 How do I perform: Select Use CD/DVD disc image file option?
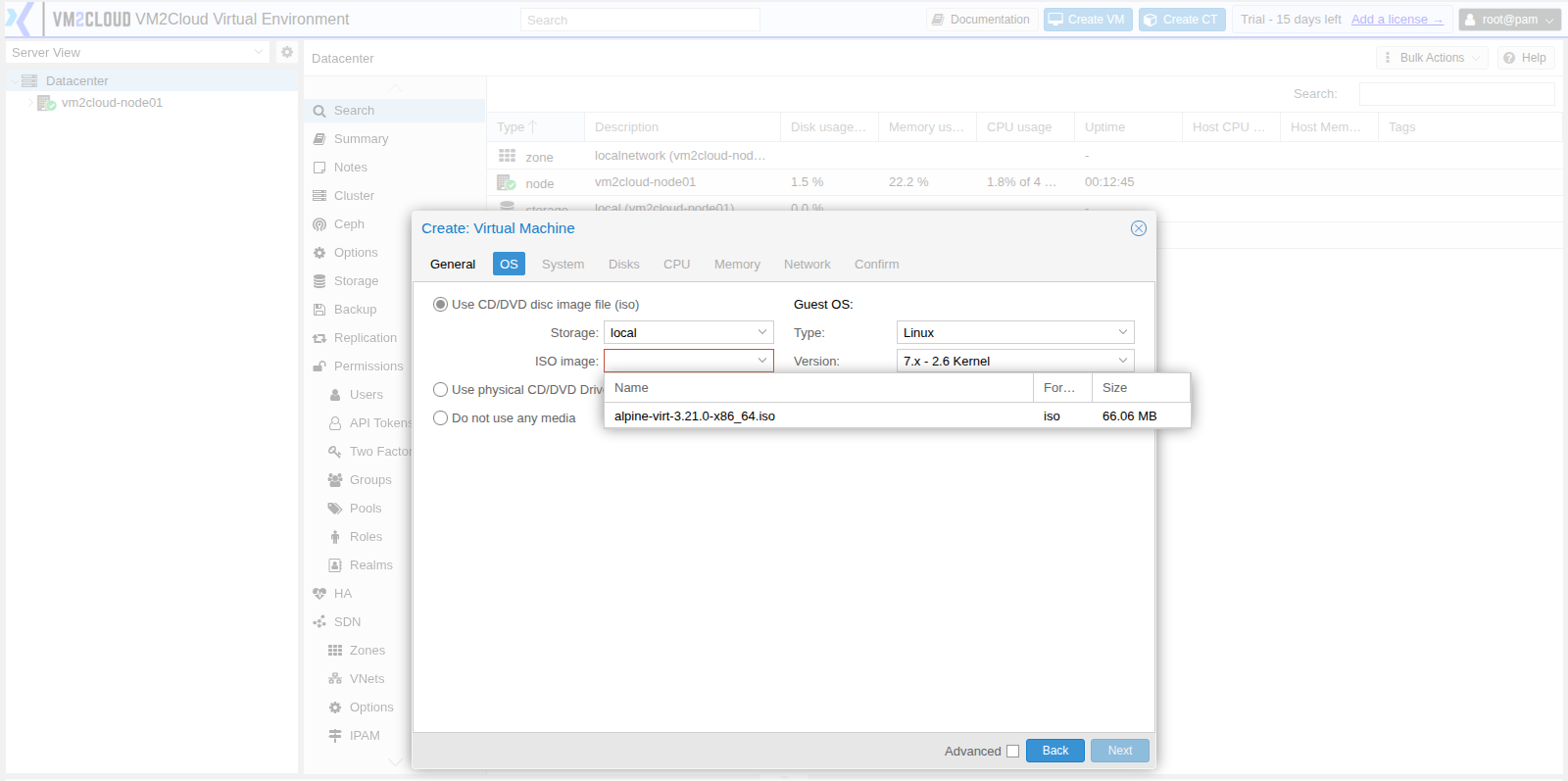[441, 305]
